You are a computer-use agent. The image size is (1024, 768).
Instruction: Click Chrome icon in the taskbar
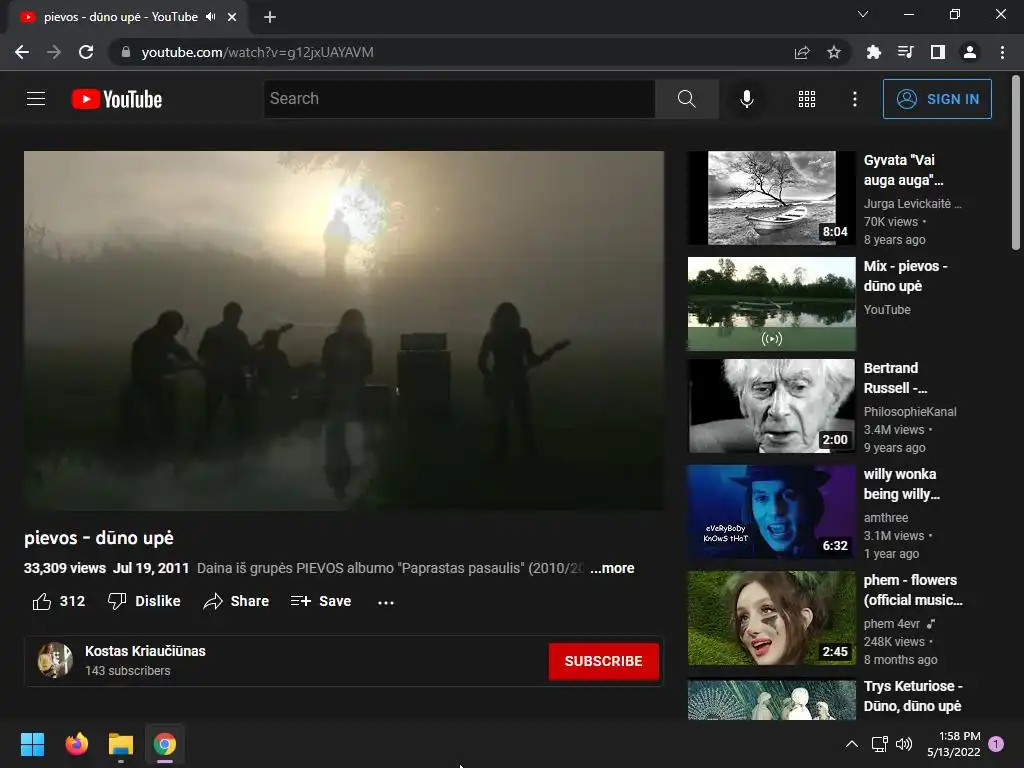tap(165, 744)
